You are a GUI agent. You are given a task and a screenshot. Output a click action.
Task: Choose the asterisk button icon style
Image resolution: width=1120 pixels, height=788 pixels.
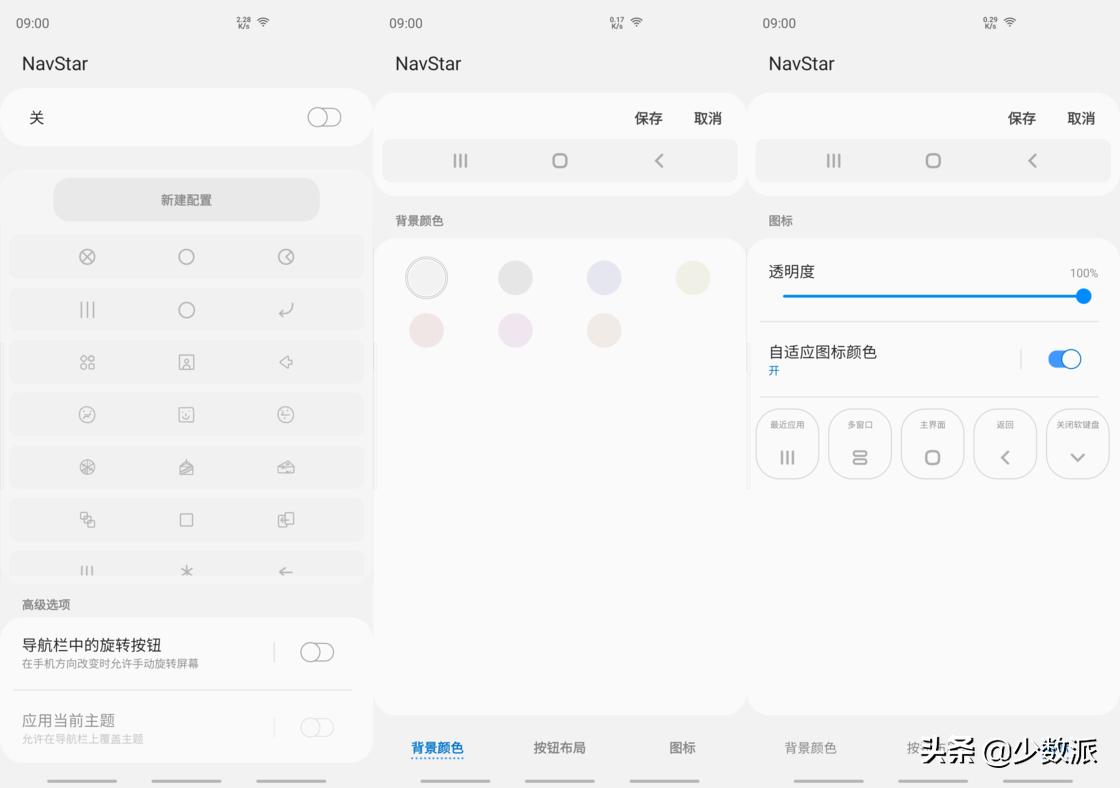click(x=187, y=571)
